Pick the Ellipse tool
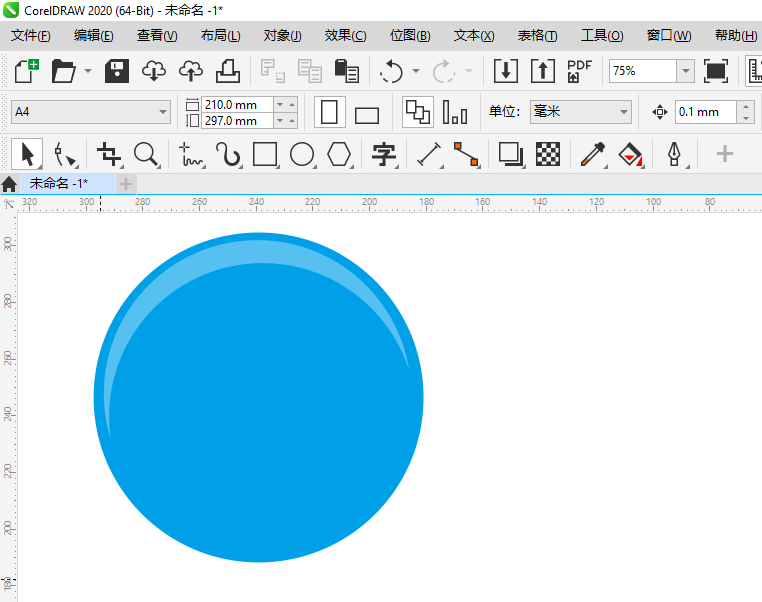Screen dimensions: 762x602 click(302, 154)
